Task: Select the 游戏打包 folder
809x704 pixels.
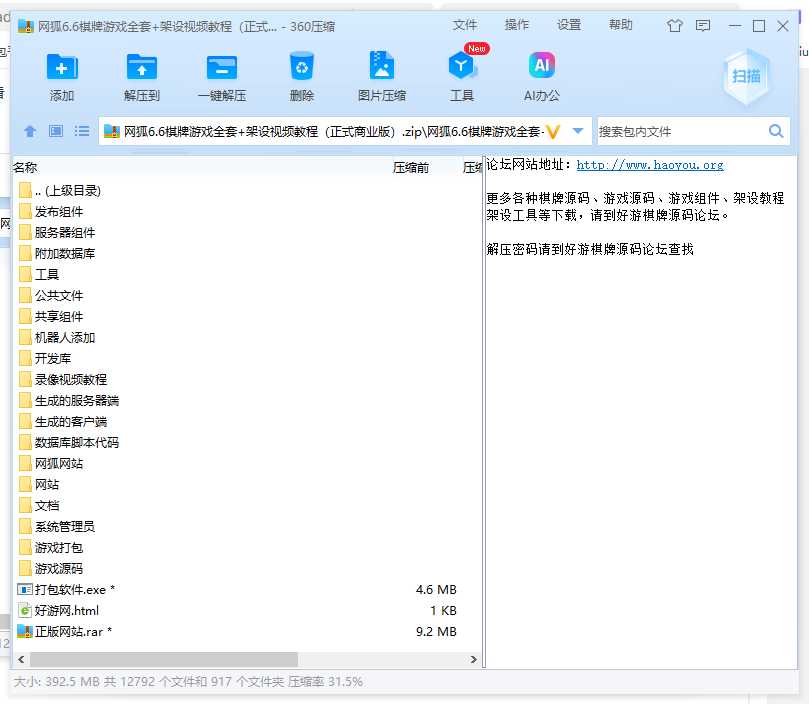Action: (x=51, y=548)
